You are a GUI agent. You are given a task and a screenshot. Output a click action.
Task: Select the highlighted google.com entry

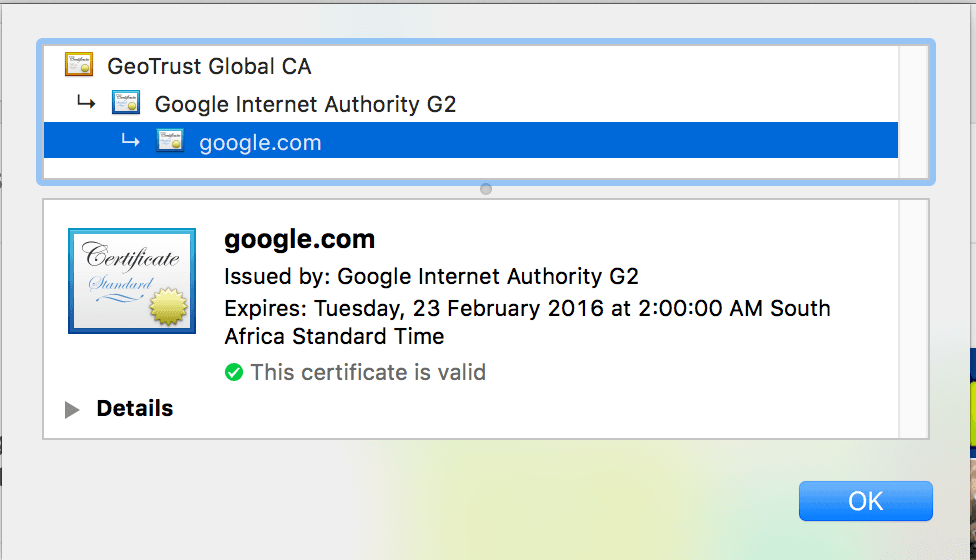point(471,141)
